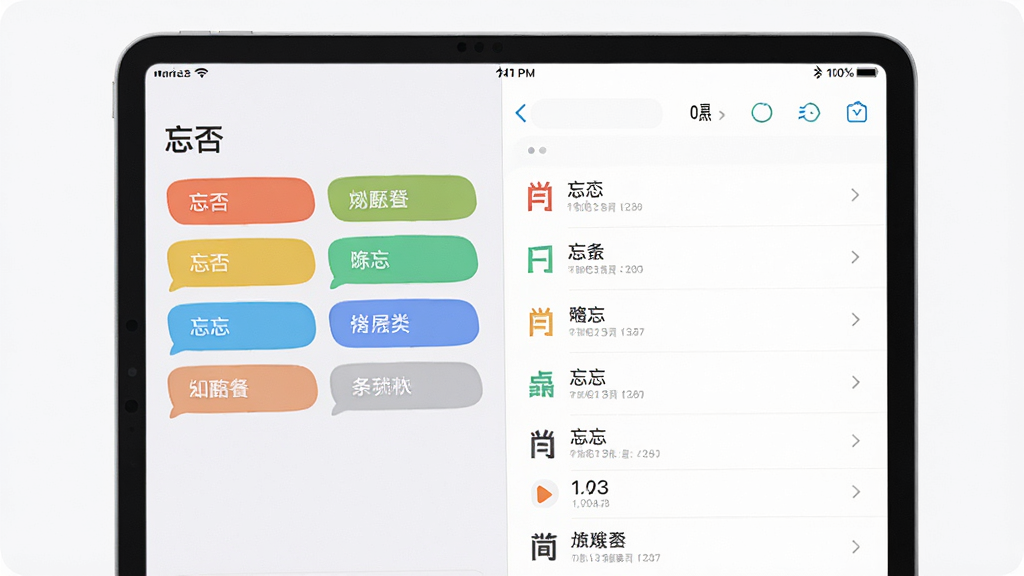Open the 0黑 dropdown in the toolbar
Screen dimensions: 1024x576
707,113
